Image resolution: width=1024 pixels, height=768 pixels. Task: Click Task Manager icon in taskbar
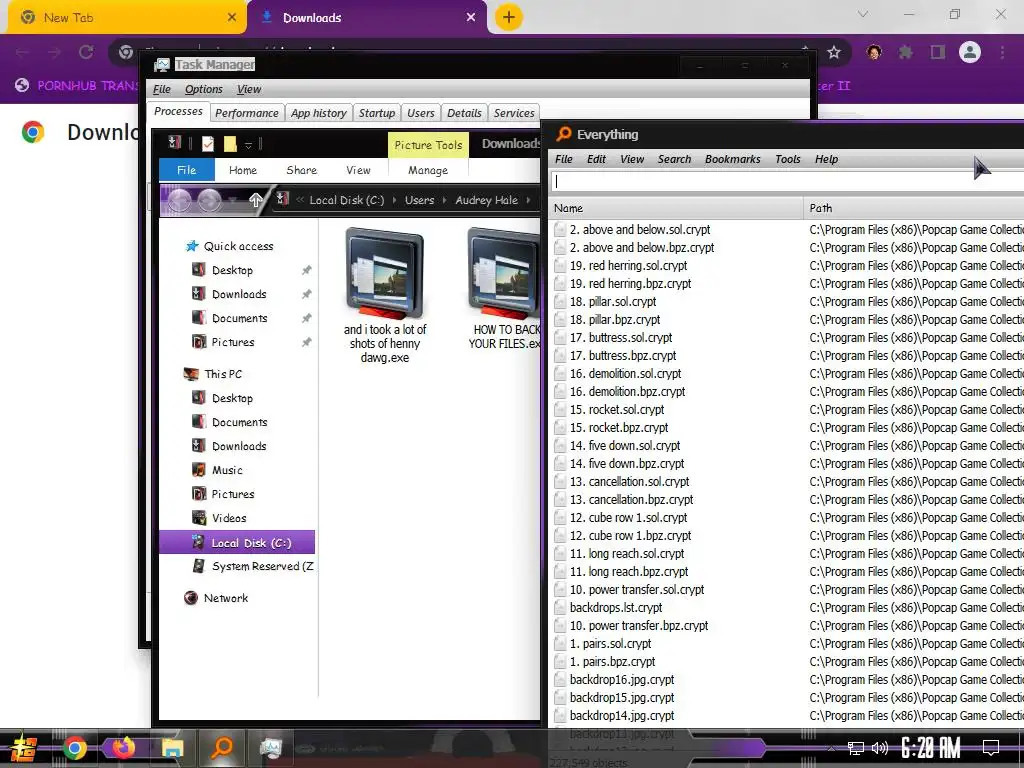tap(270, 748)
